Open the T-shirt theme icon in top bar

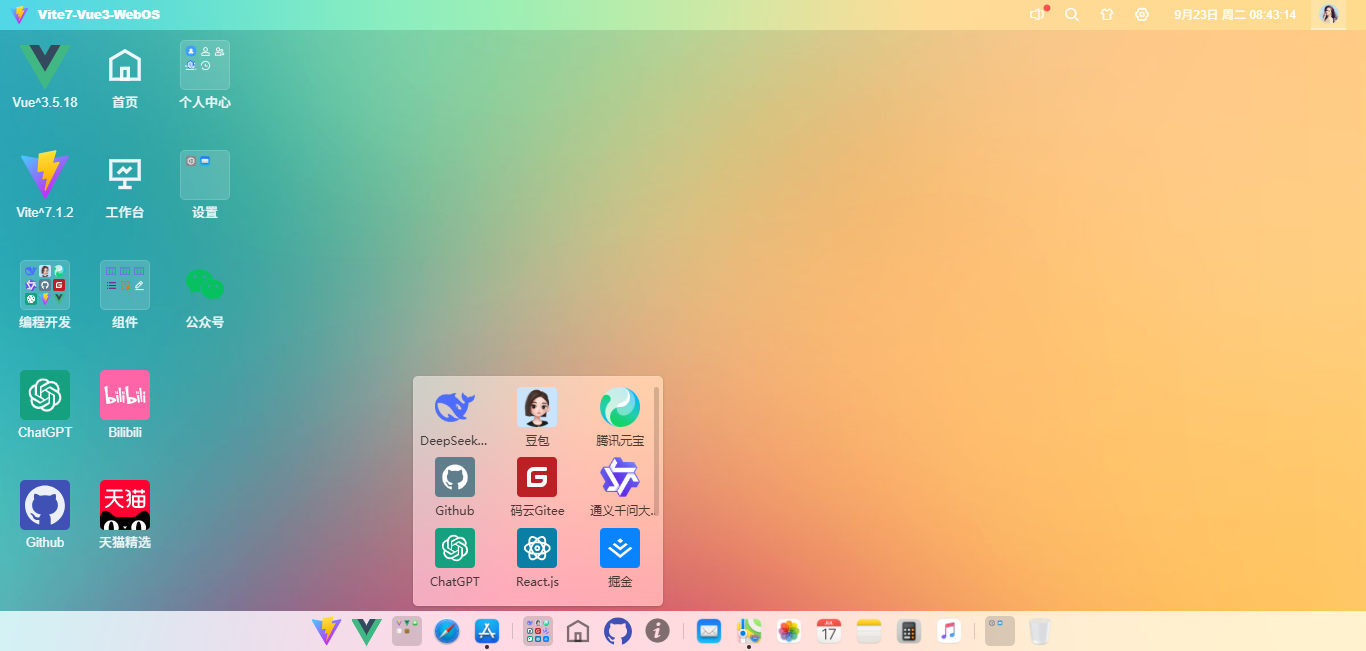1107,15
